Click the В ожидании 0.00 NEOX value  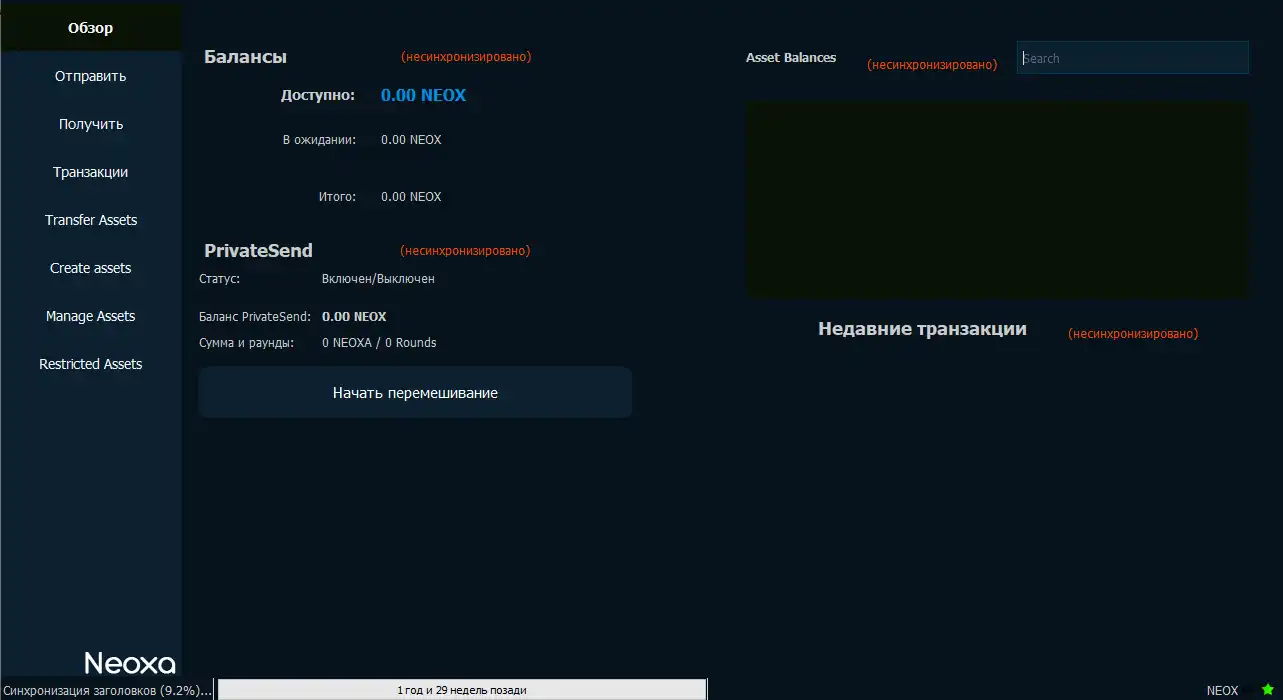tap(411, 140)
